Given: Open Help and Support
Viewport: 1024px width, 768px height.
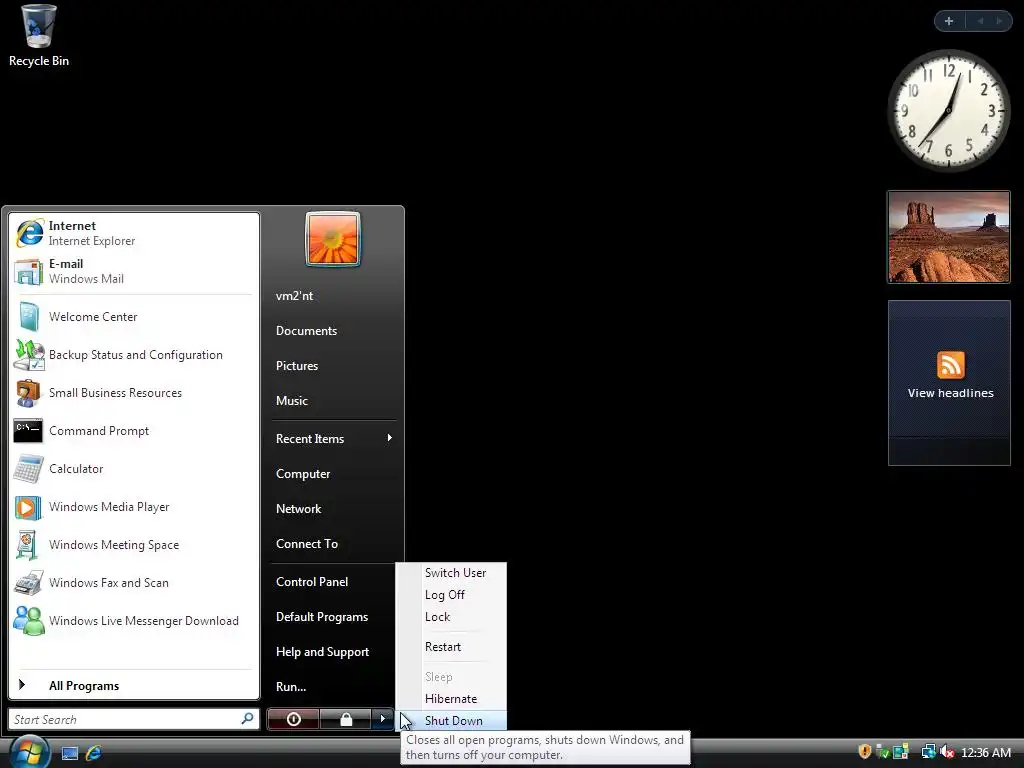Looking at the screenshot, I should point(332,652).
